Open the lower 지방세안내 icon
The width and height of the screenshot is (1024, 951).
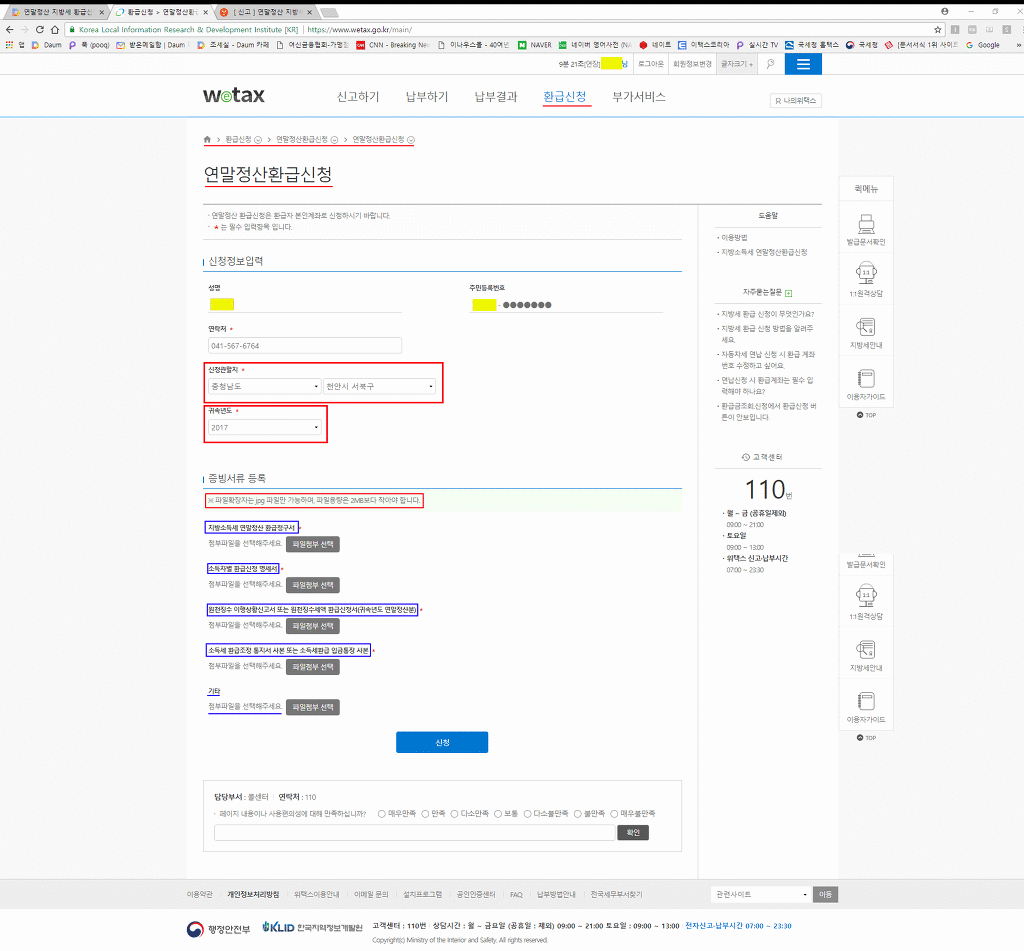tap(866, 649)
